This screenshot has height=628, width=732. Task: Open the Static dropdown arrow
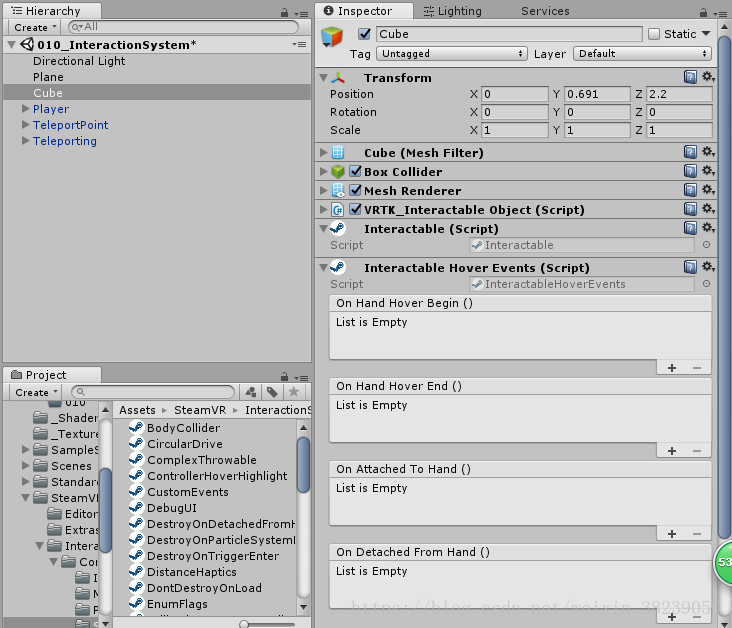[x=706, y=34]
